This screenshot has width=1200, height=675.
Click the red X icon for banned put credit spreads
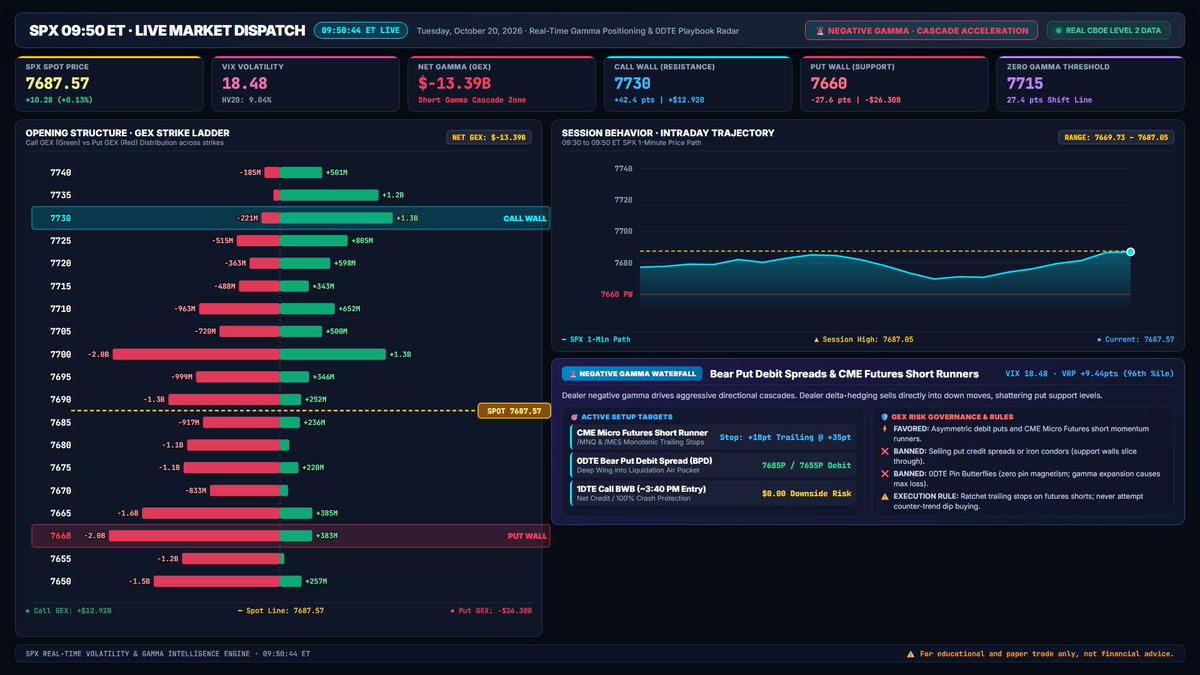point(883,451)
